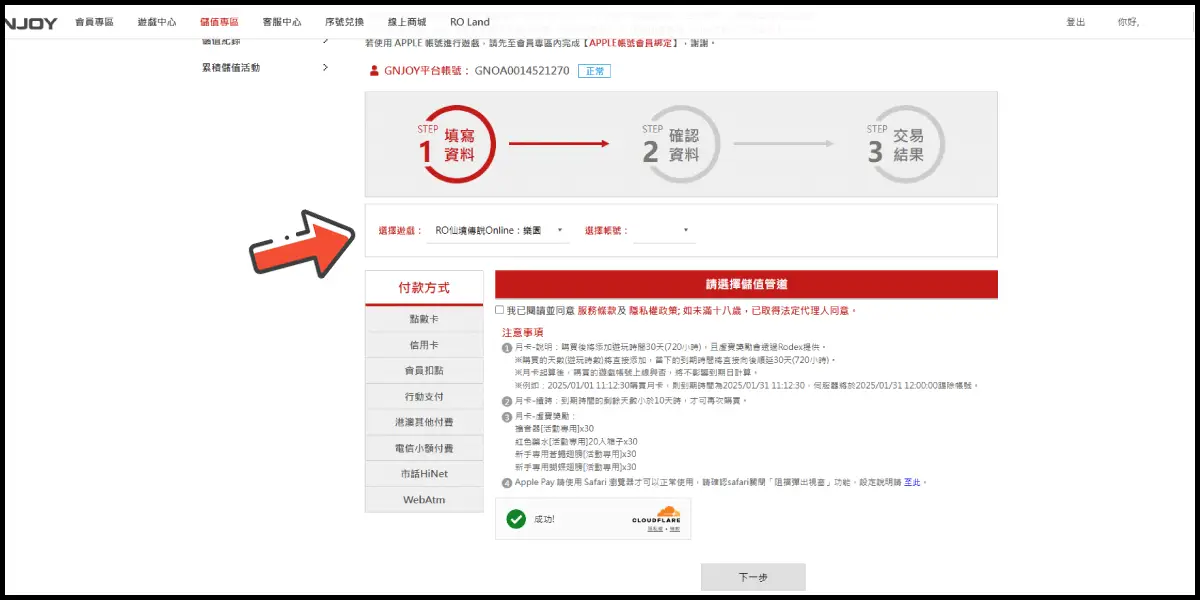Image resolution: width=1200 pixels, height=600 pixels.
Task: Open the 至此 setup instructions link
Action: point(912,482)
